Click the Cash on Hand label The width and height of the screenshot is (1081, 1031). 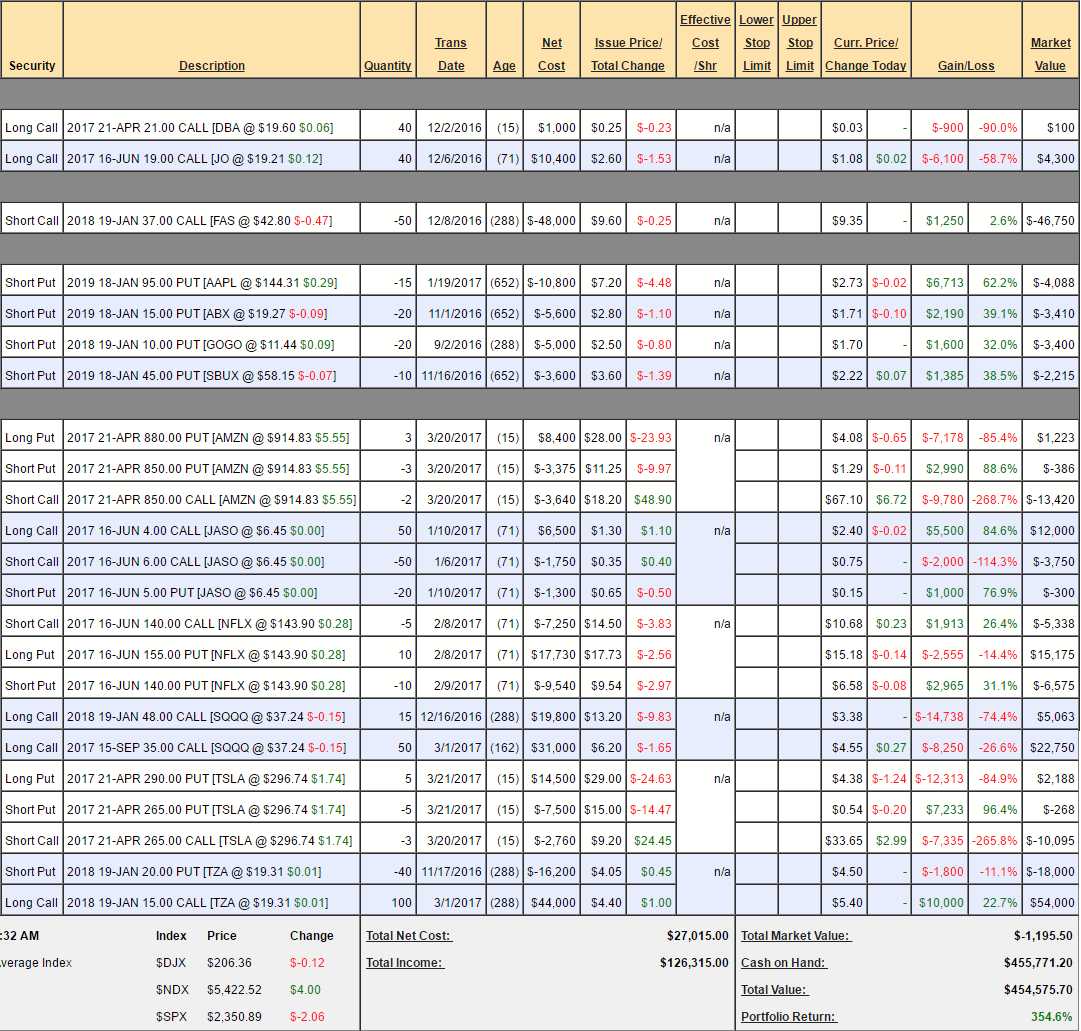[784, 963]
